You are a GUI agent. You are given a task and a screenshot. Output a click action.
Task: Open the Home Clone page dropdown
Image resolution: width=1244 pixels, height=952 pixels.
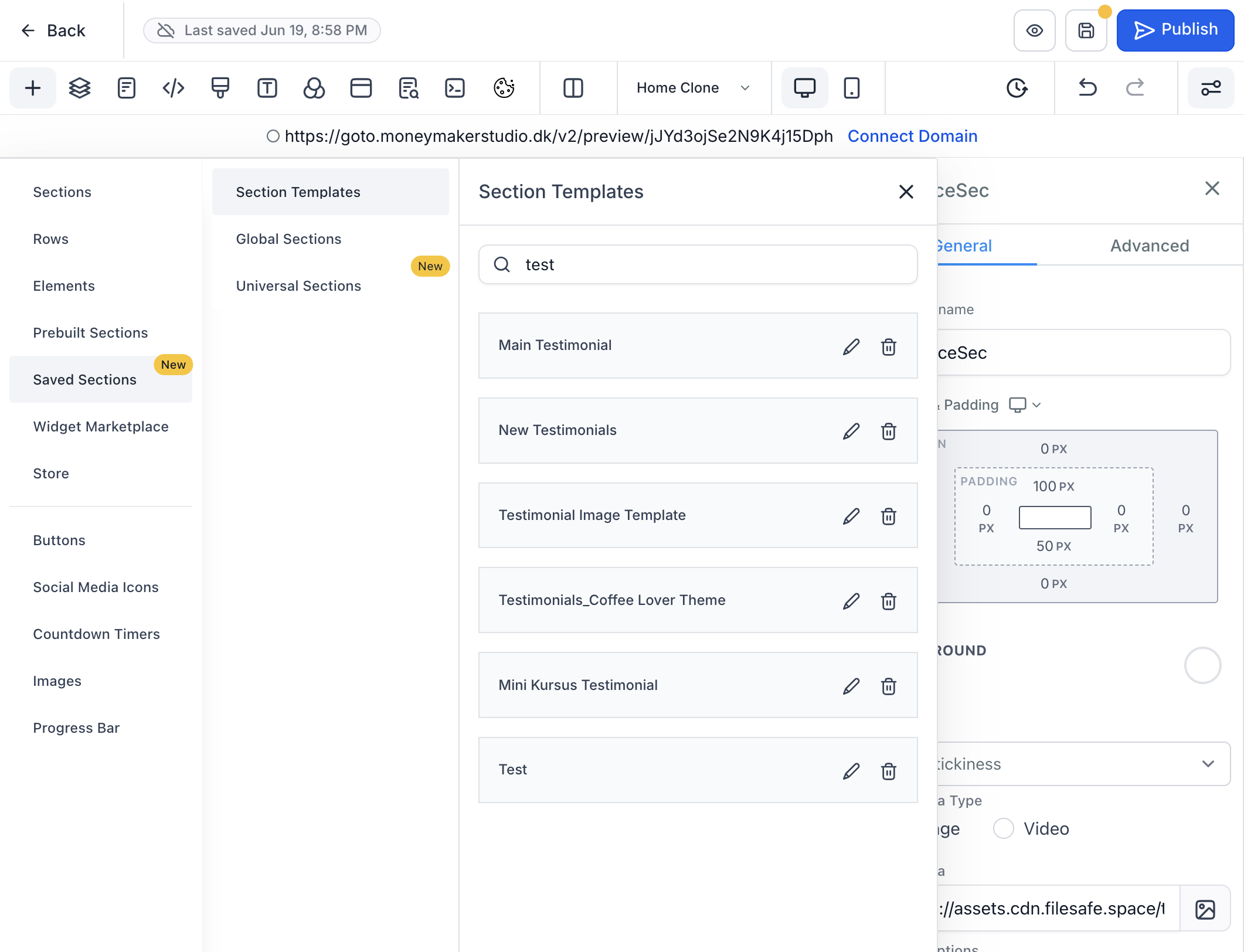pyautogui.click(x=694, y=88)
